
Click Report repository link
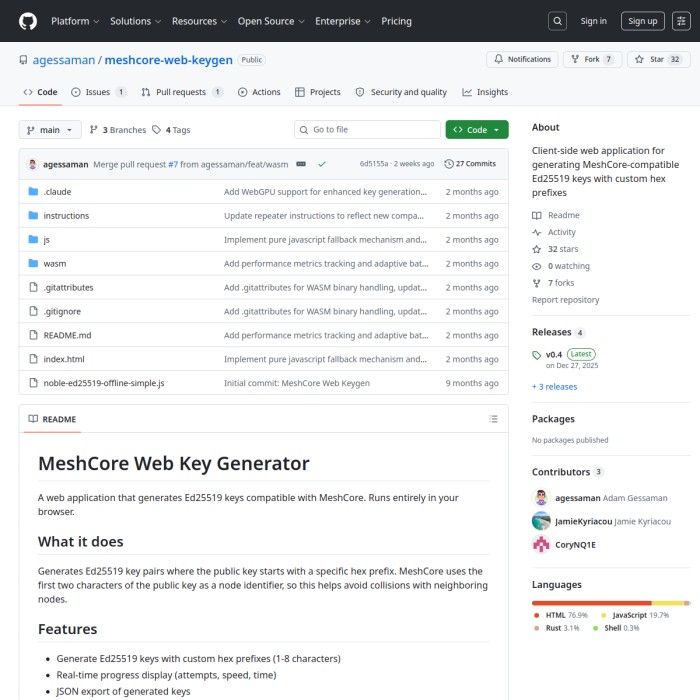coord(565,300)
